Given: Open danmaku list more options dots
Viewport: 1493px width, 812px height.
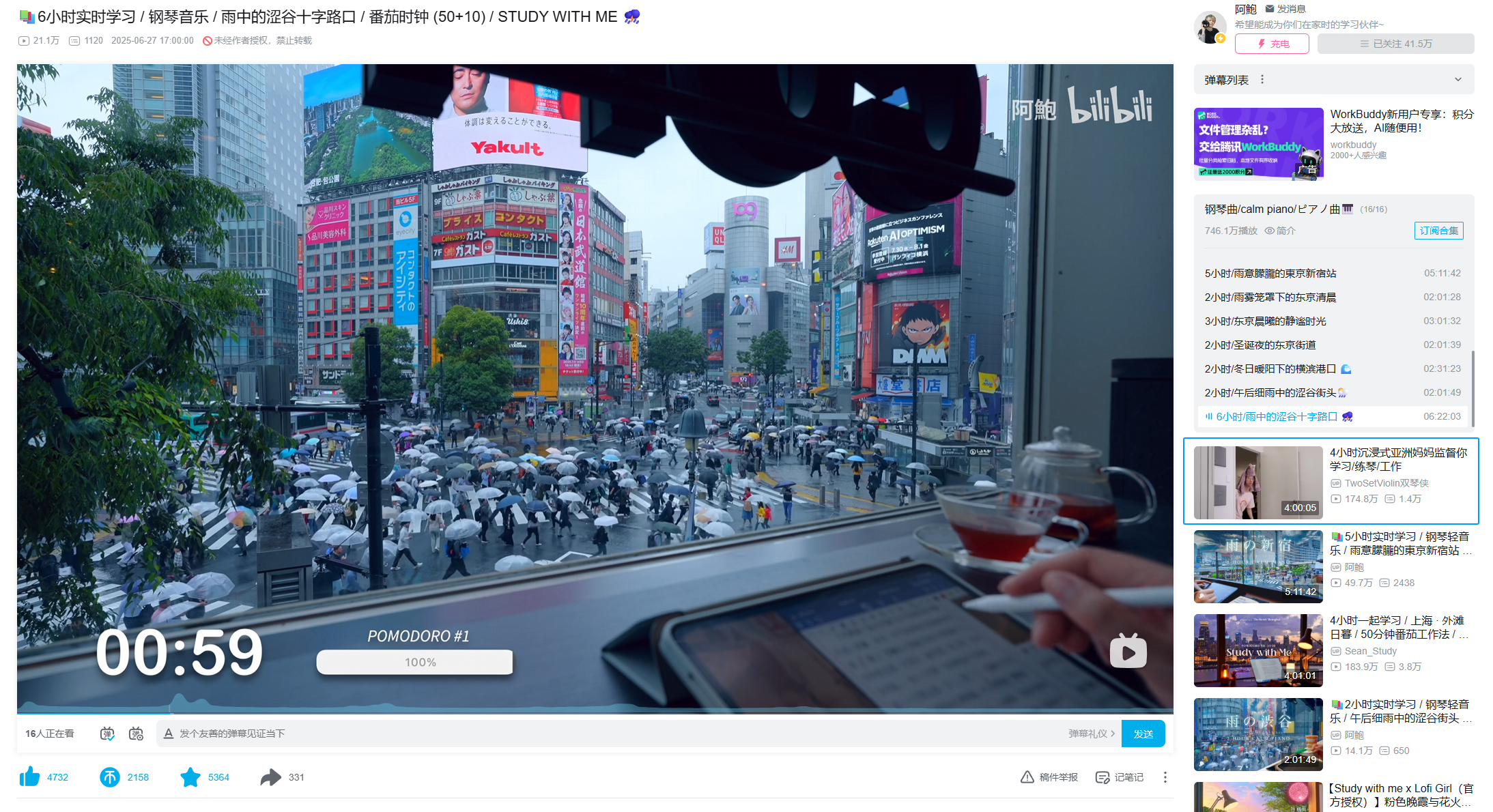Looking at the screenshot, I should 1262,80.
